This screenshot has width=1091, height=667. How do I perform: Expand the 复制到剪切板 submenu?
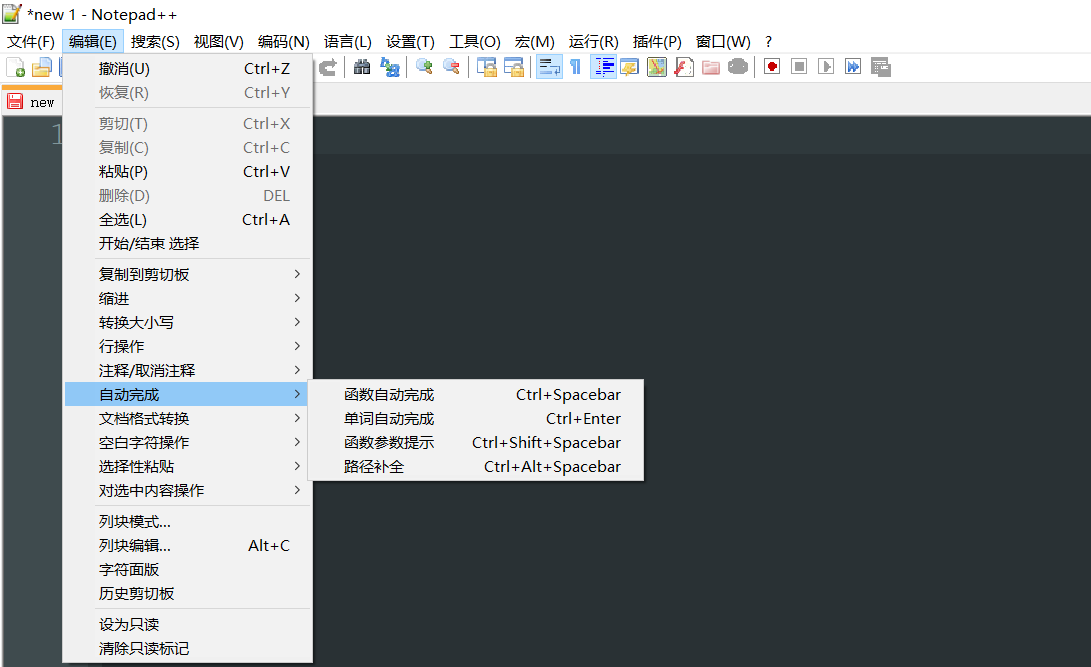tap(187, 274)
